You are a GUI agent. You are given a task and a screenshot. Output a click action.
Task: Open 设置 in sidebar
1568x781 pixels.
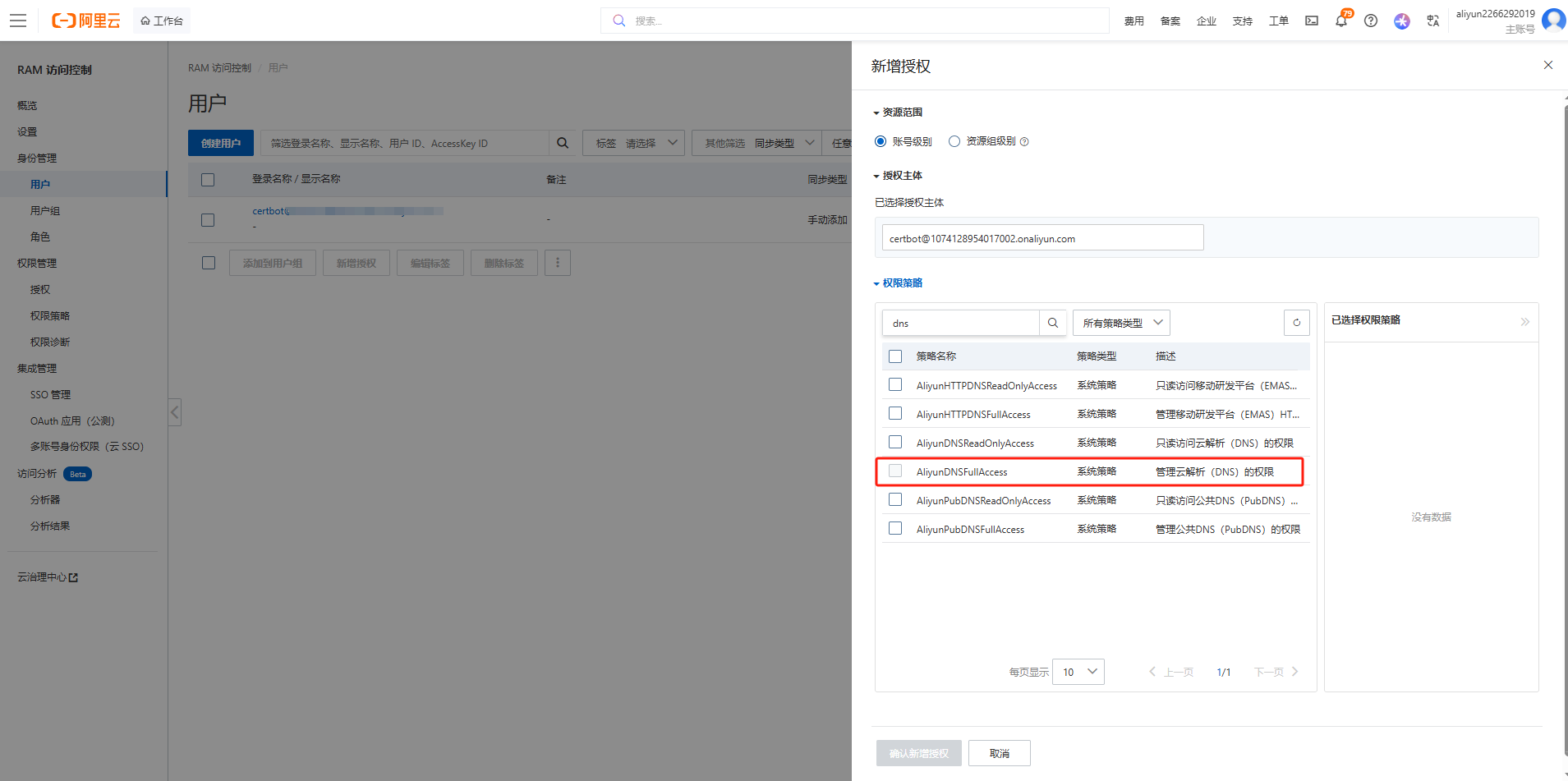click(x=27, y=132)
